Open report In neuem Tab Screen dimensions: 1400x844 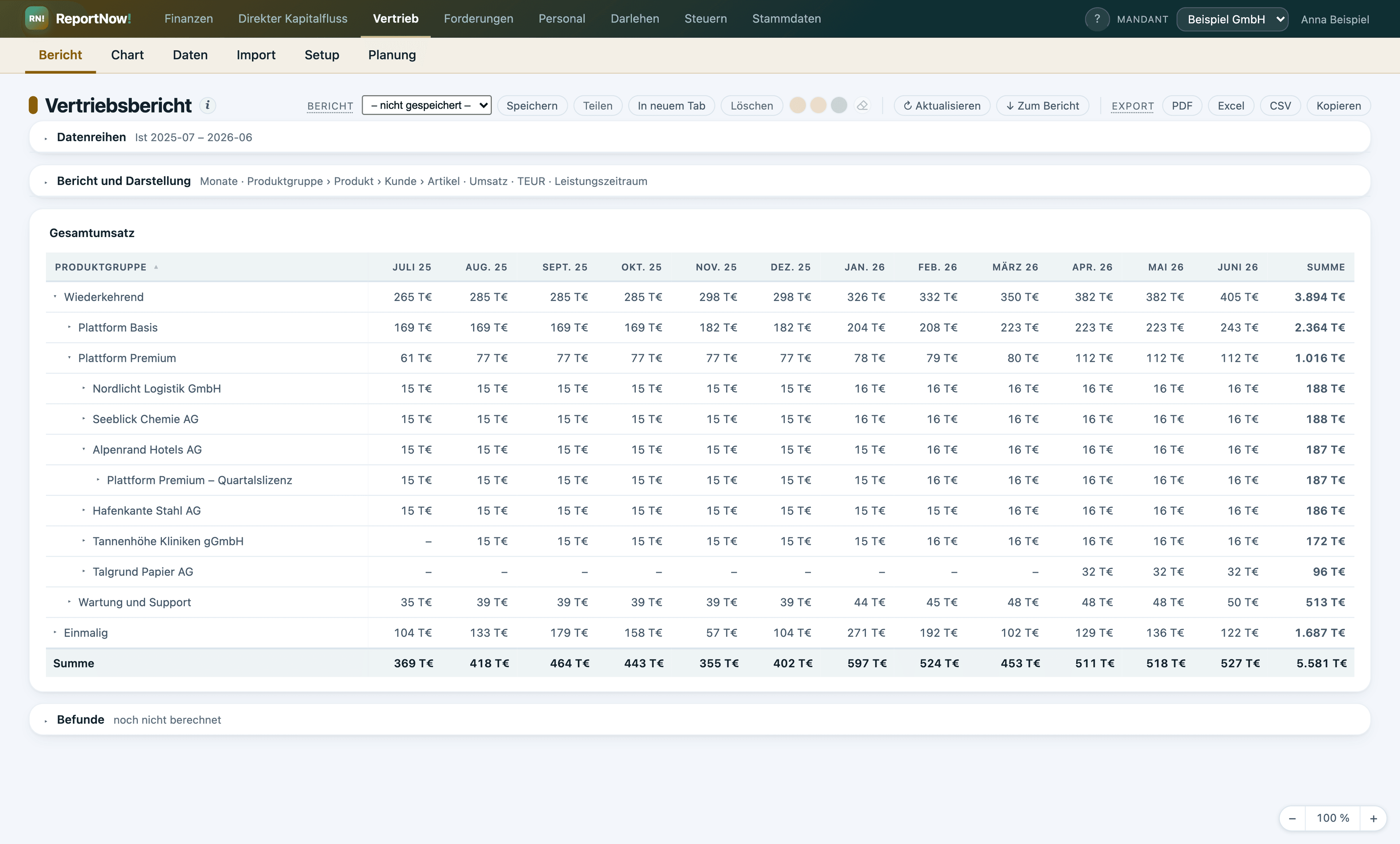pos(671,106)
